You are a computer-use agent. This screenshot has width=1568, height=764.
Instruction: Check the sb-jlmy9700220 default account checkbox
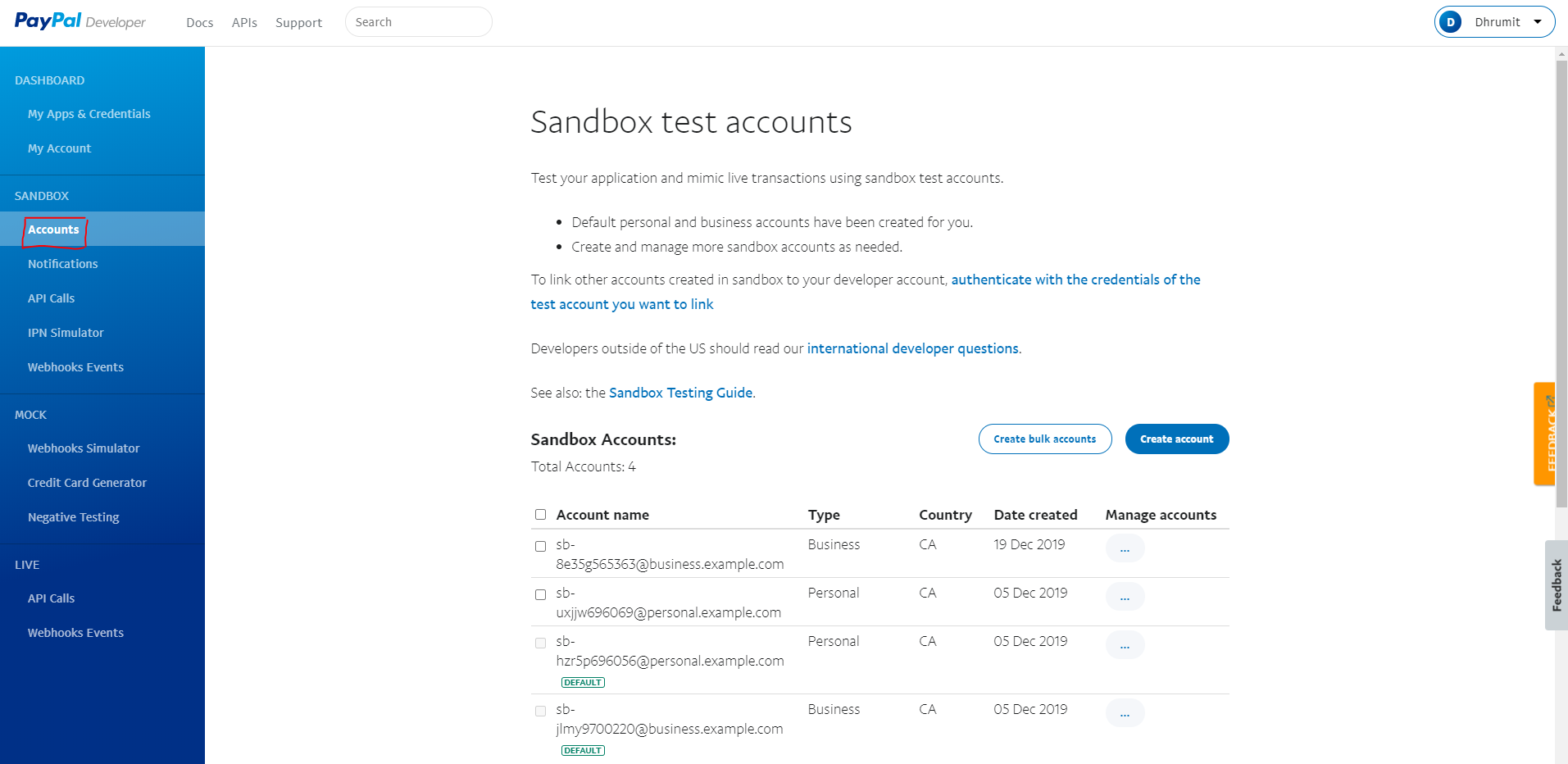tap(540, 711)
